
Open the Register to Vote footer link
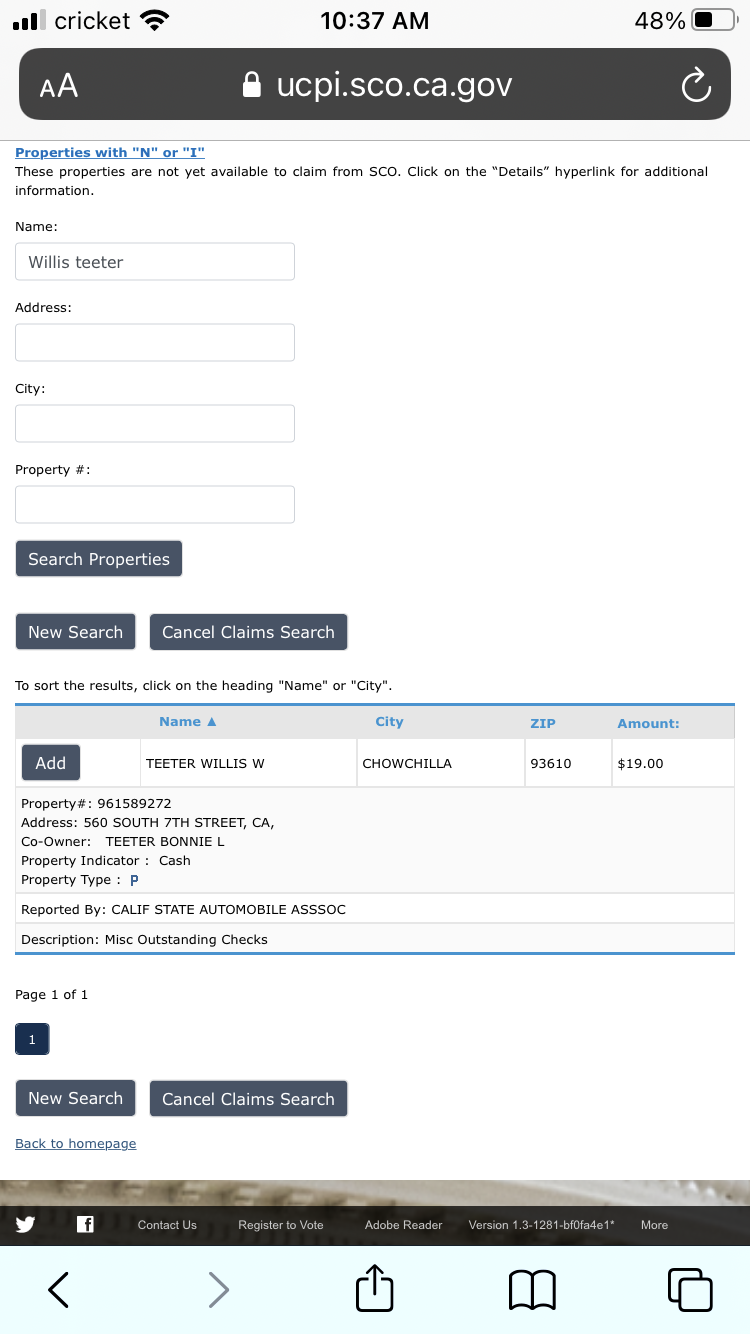pyautogui.click(x=281, y=1224)
